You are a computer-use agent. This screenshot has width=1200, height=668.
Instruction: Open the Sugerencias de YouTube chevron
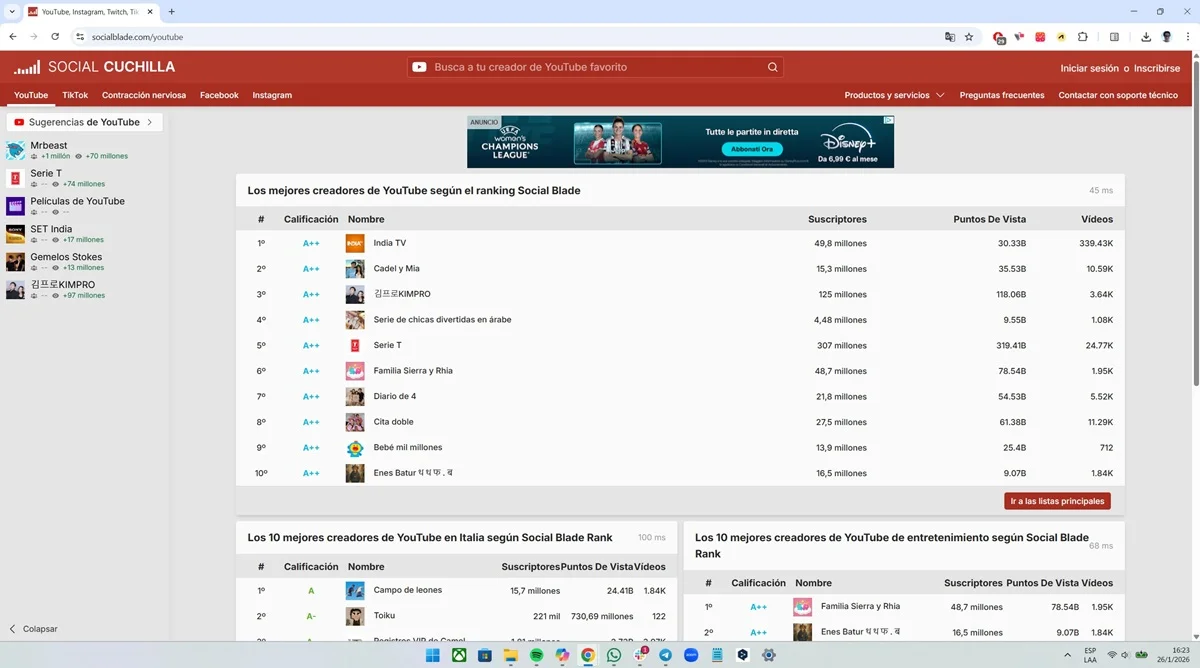coord(152,121)
